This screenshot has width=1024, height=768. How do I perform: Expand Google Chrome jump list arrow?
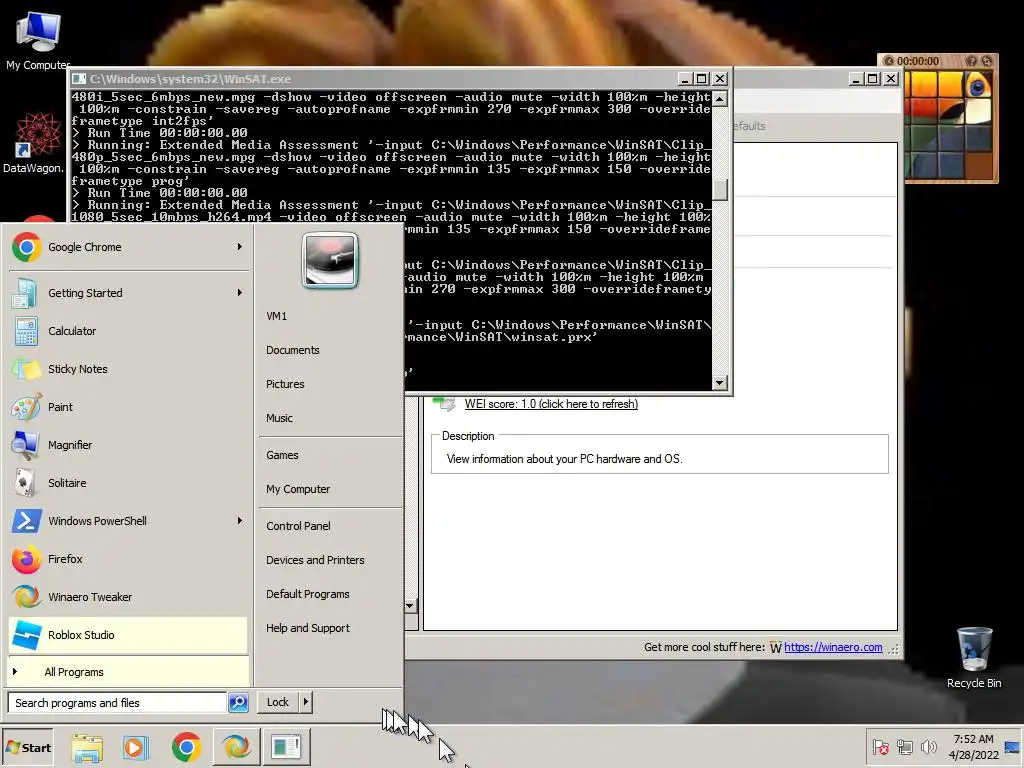pos(240,247)
